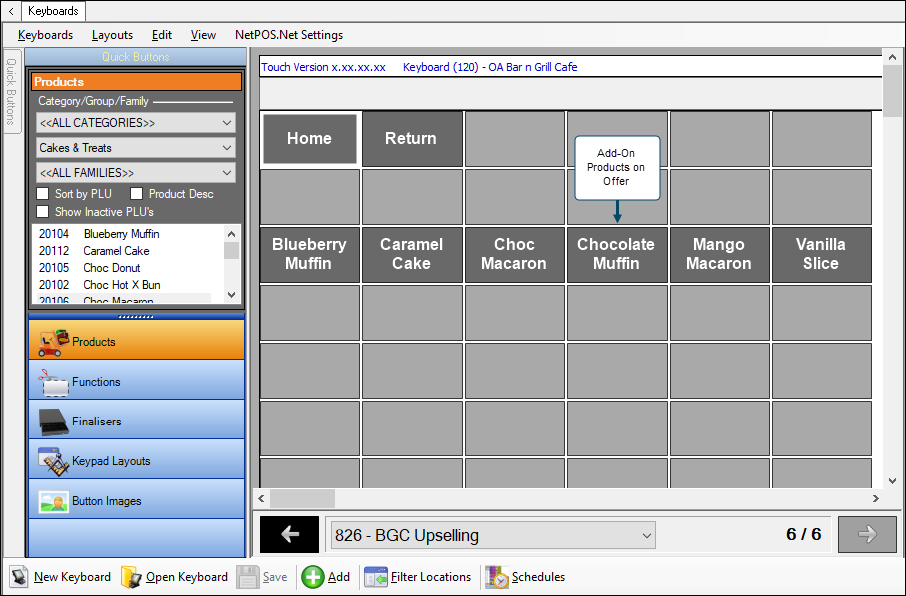Select the Button Images panel icon
Screen dimensions: 906x596
click(x=53, y=501)
